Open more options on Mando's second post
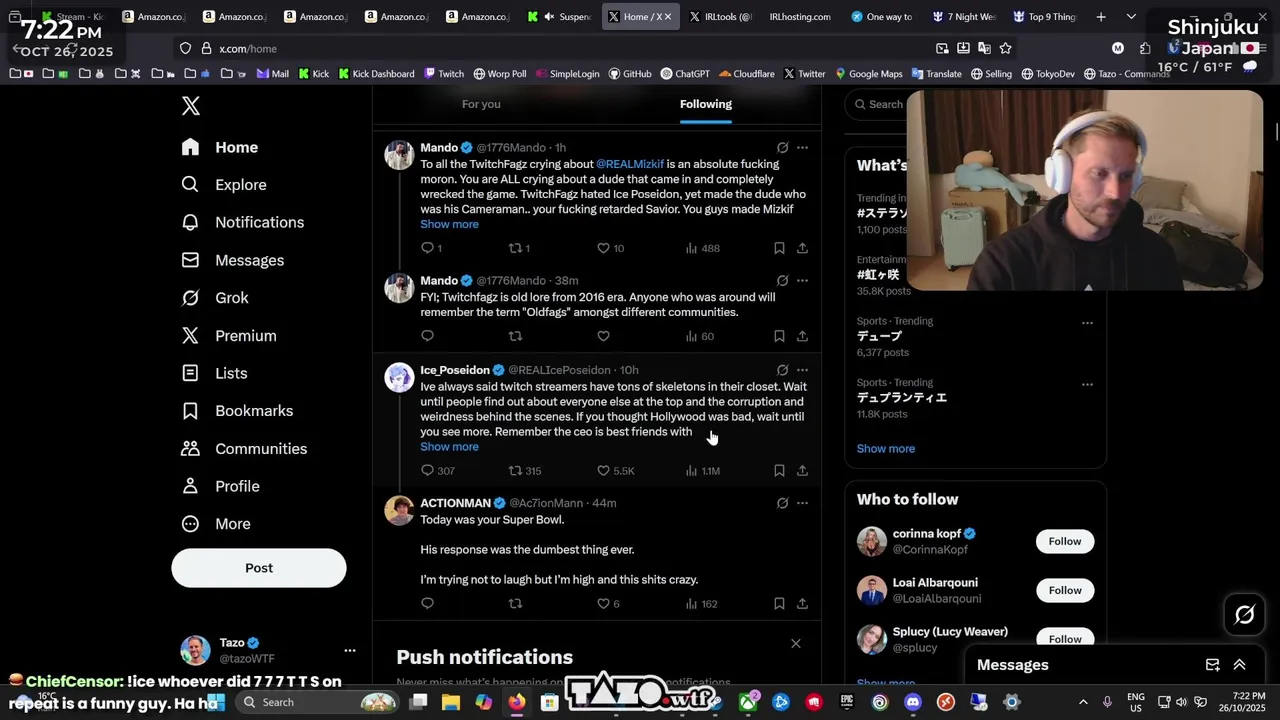This screenshot has width=1280, height=720. (x=802, y=281)
